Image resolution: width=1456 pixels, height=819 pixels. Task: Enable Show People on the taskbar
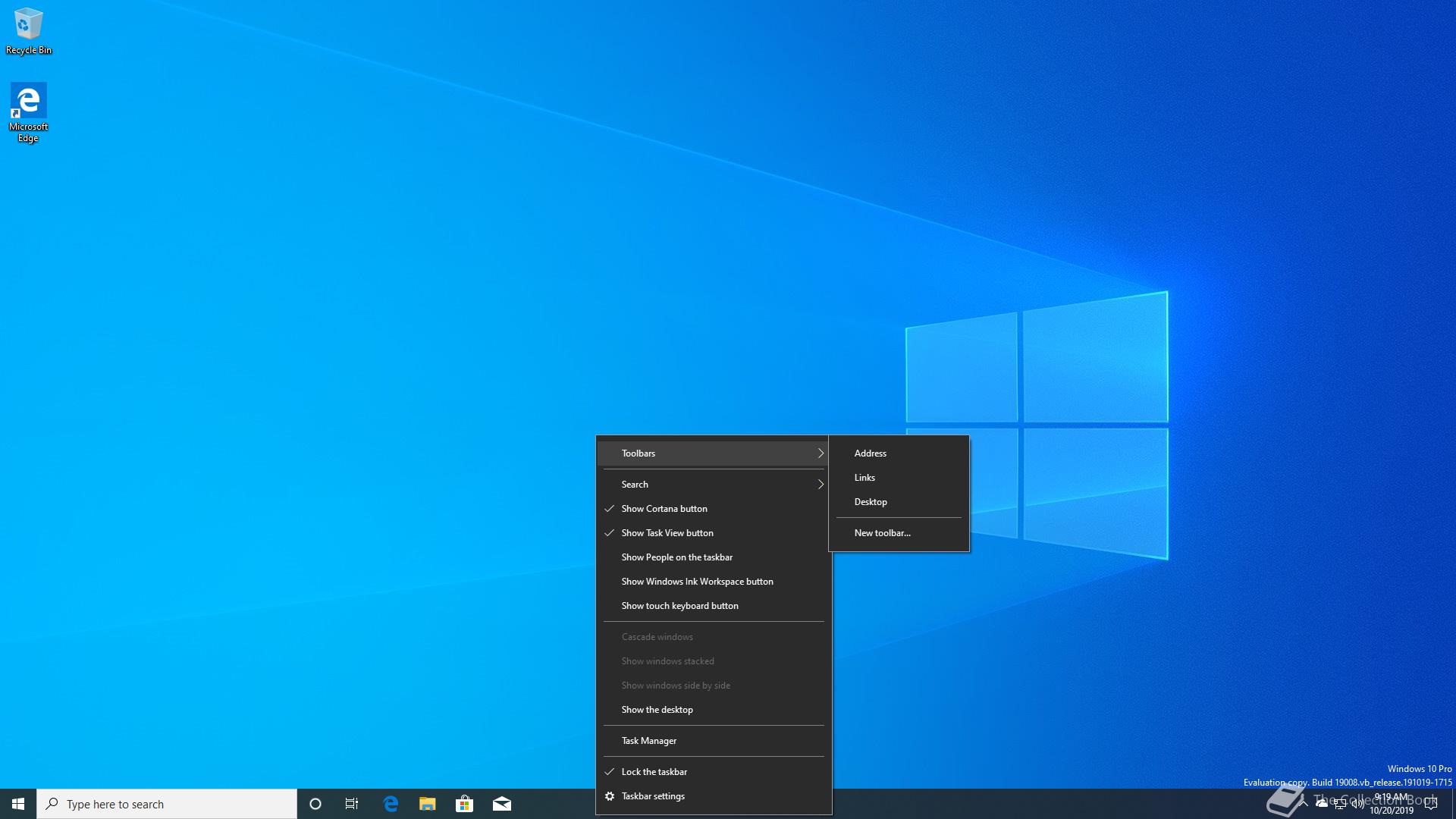click(x=714, y=557)
